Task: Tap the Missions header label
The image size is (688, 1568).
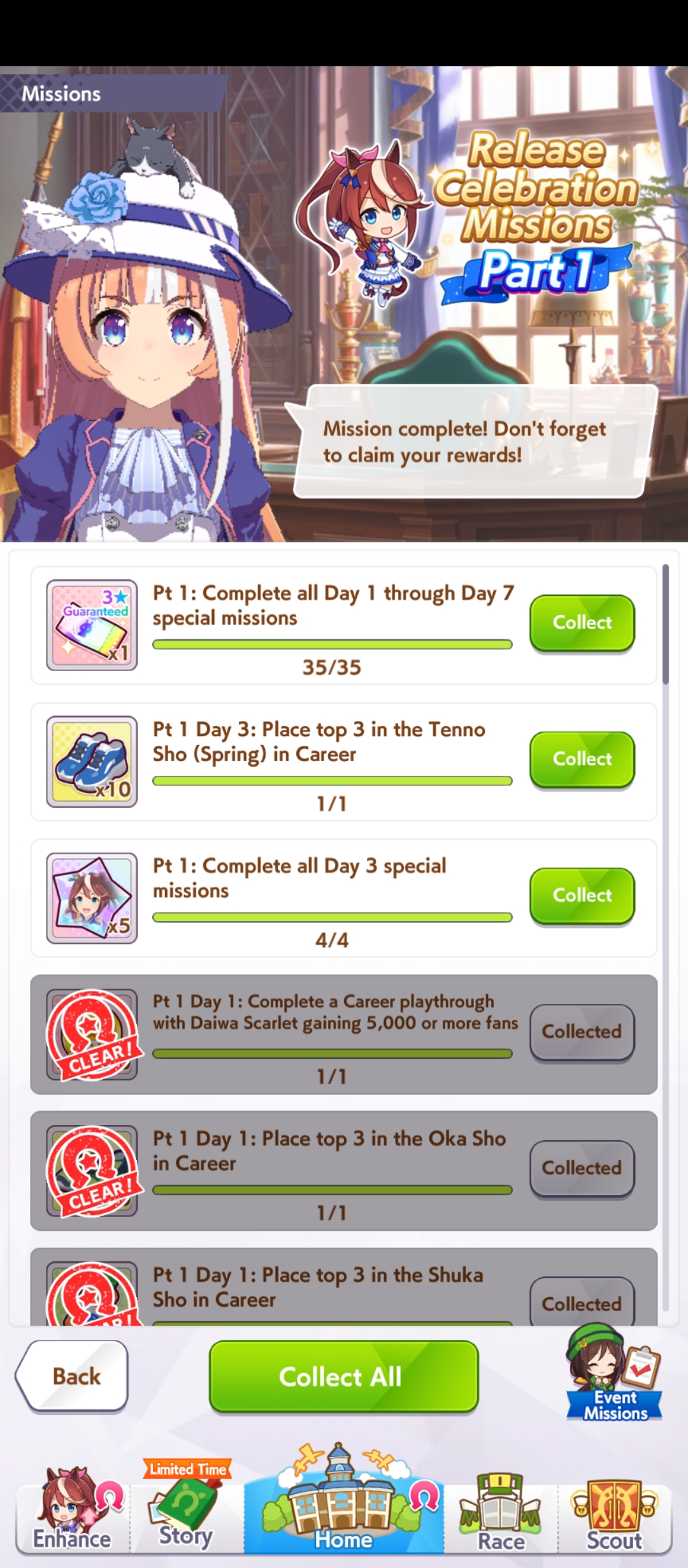Action: tap(61, 94)
